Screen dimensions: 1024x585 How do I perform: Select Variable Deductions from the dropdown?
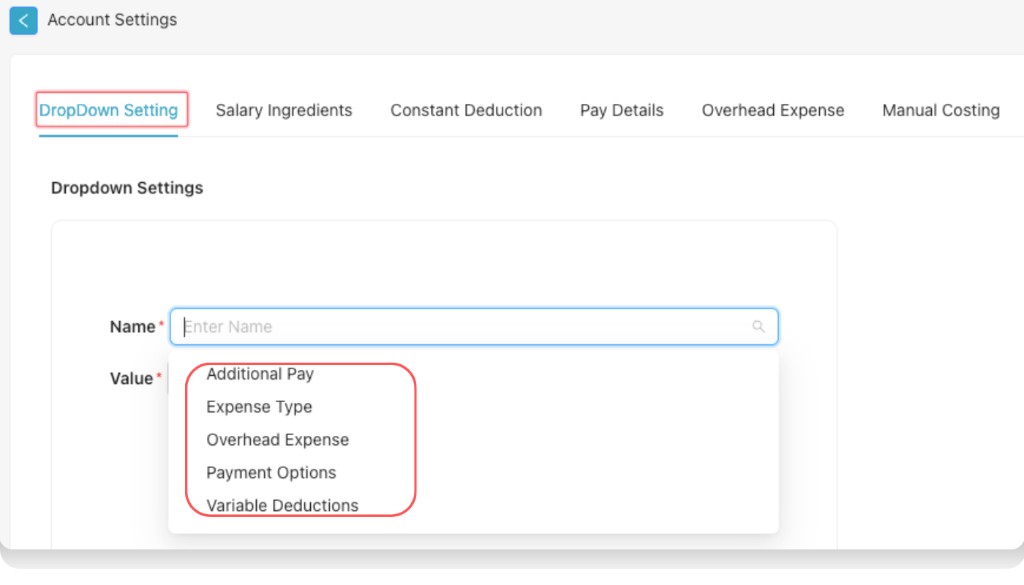(281, 505)
